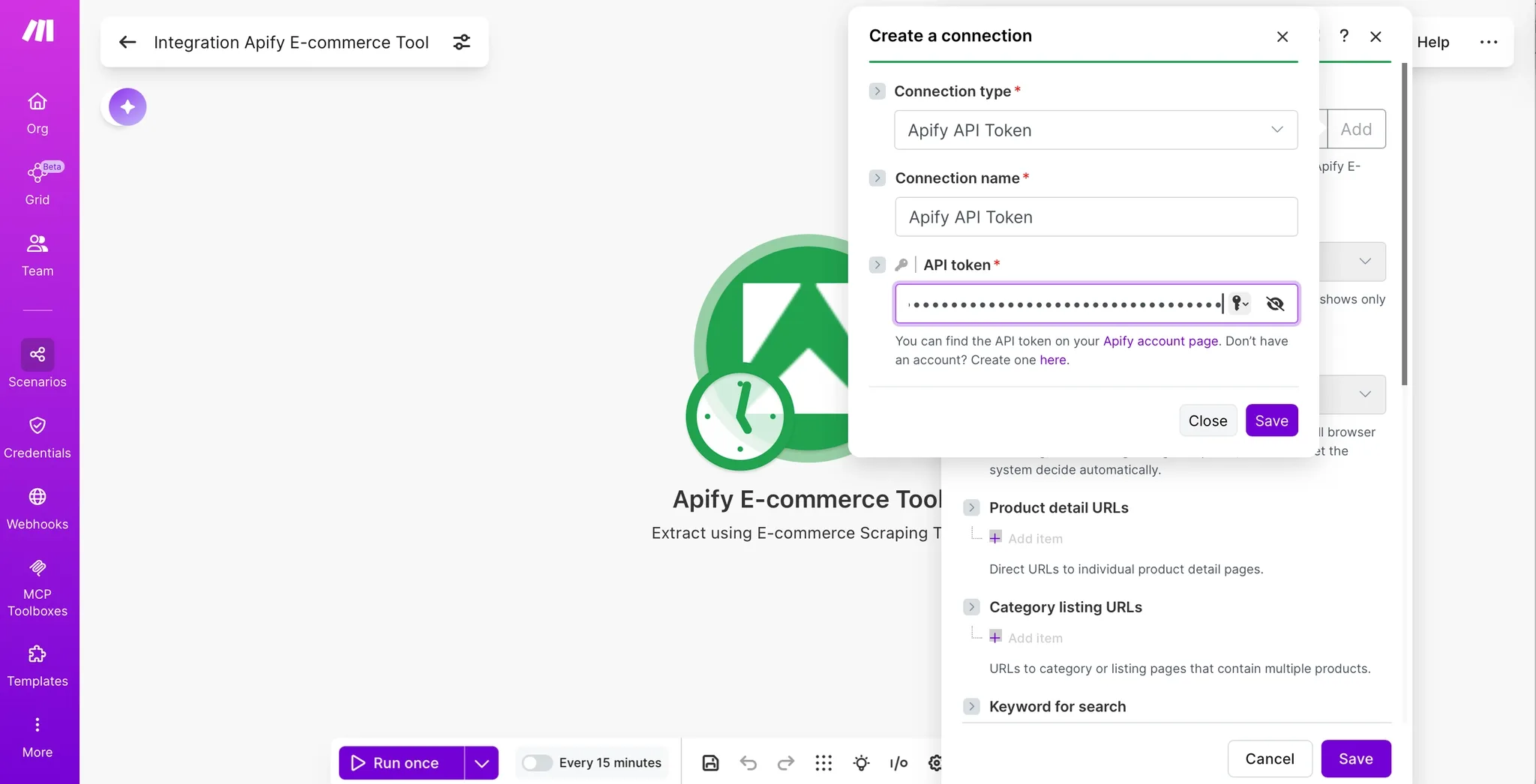Screen dimensions: 1536x784
Task: Open the dropdown next to 'shows only' text
Action: click(1353, 262)
